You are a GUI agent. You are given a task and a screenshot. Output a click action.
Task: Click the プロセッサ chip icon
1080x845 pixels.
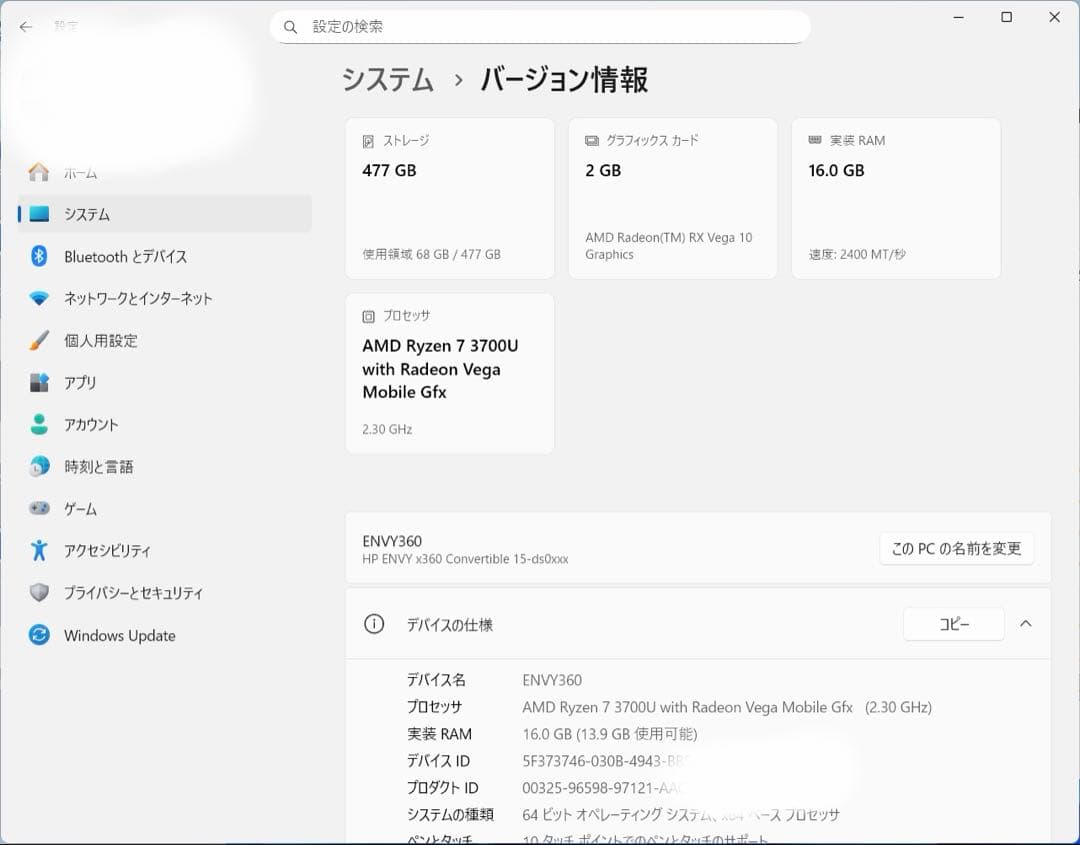368,316
